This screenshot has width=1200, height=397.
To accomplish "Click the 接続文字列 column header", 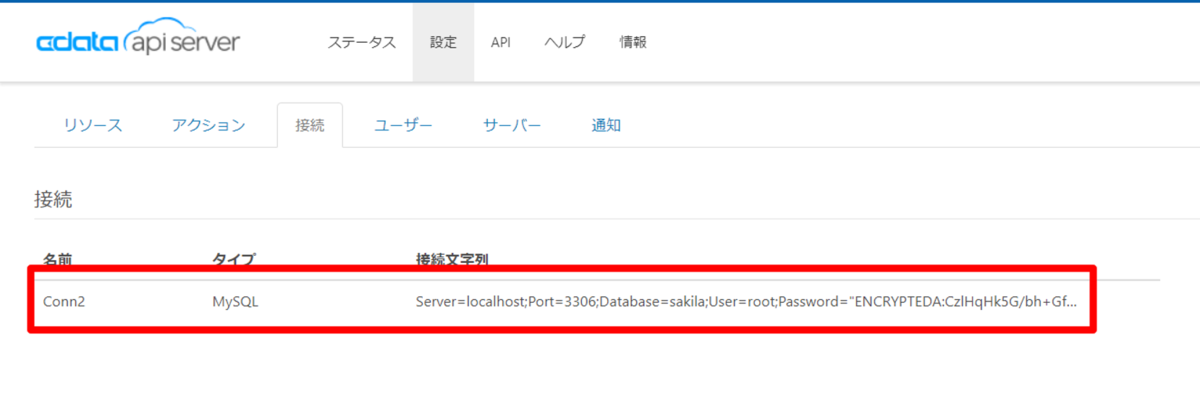I will pos(452,259).
